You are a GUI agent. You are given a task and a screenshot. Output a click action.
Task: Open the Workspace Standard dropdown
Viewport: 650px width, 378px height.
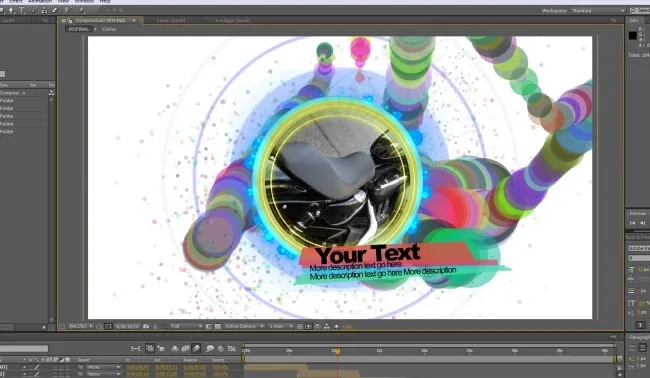pyautogui.click(x=597, y=11)
